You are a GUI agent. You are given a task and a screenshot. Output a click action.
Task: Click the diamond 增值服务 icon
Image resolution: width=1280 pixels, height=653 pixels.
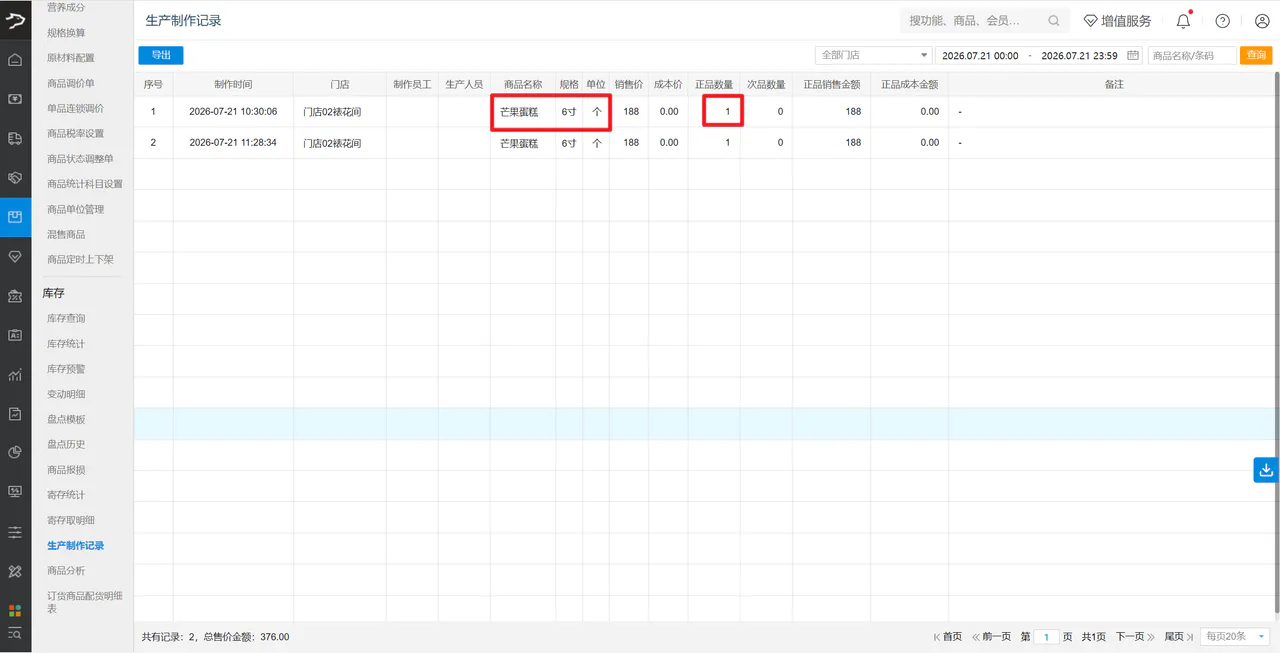point(1090,21)
